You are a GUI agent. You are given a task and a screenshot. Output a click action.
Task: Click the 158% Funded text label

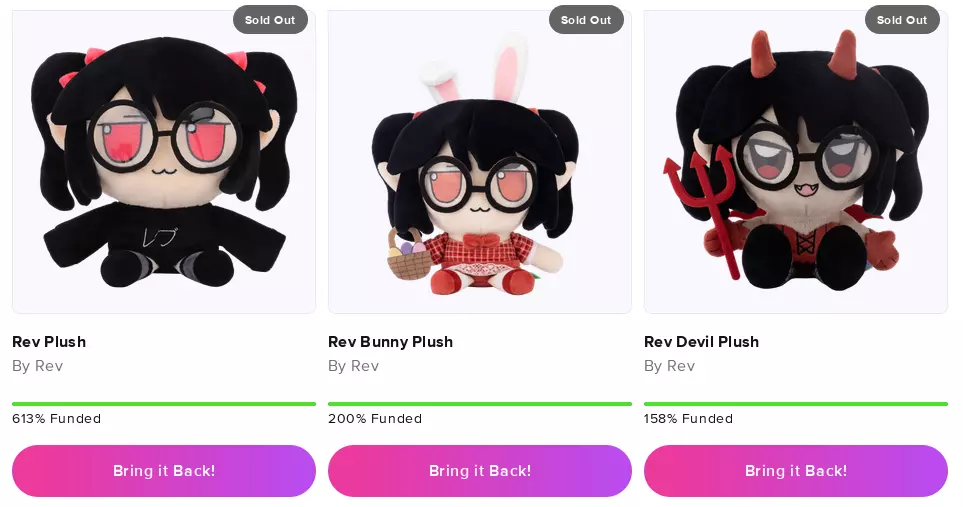click(x=688, y=419)
